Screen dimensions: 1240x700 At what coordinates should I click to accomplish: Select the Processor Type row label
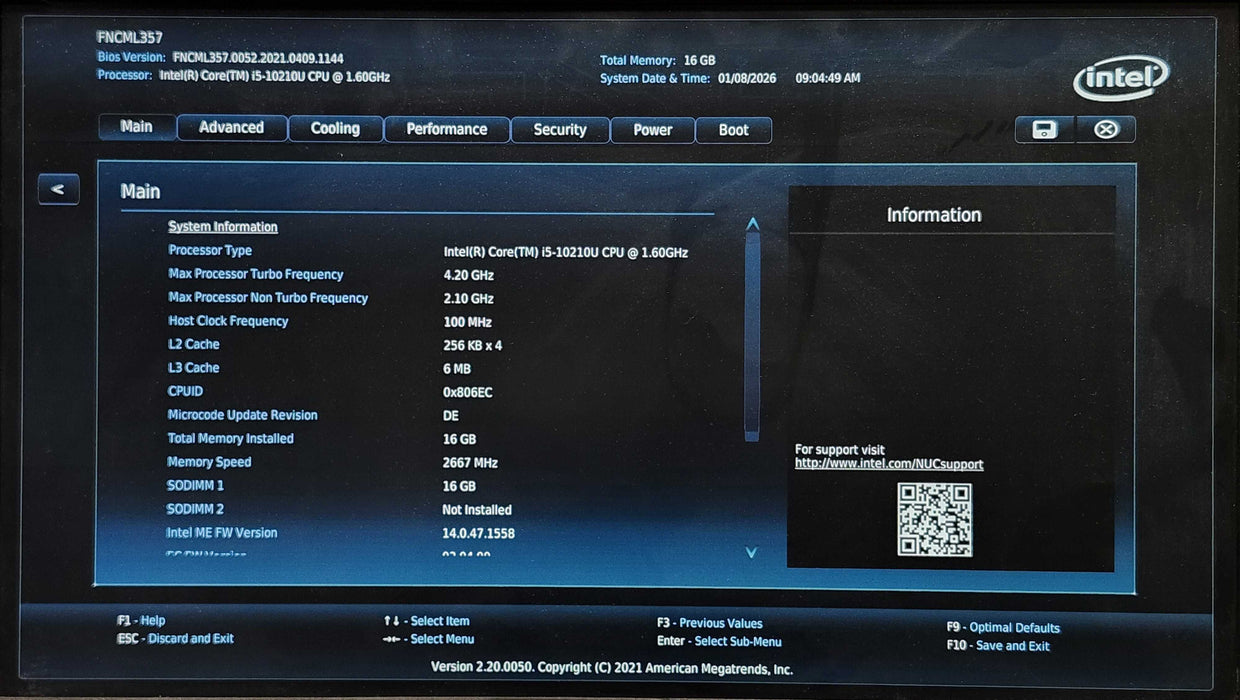(210, 251)
